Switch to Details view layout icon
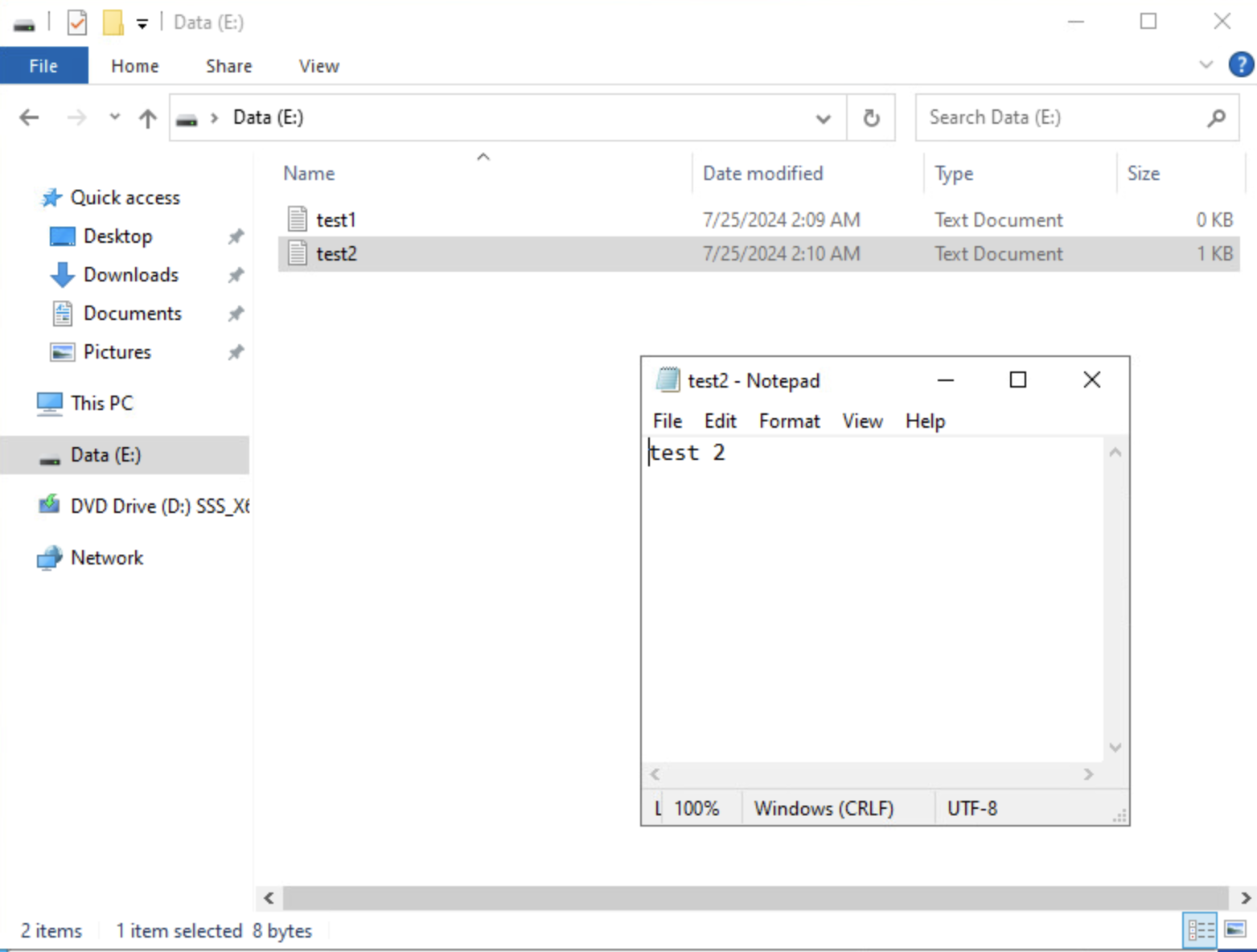The width and height of the screenshot is (1257, 952). coord(1201,930)
